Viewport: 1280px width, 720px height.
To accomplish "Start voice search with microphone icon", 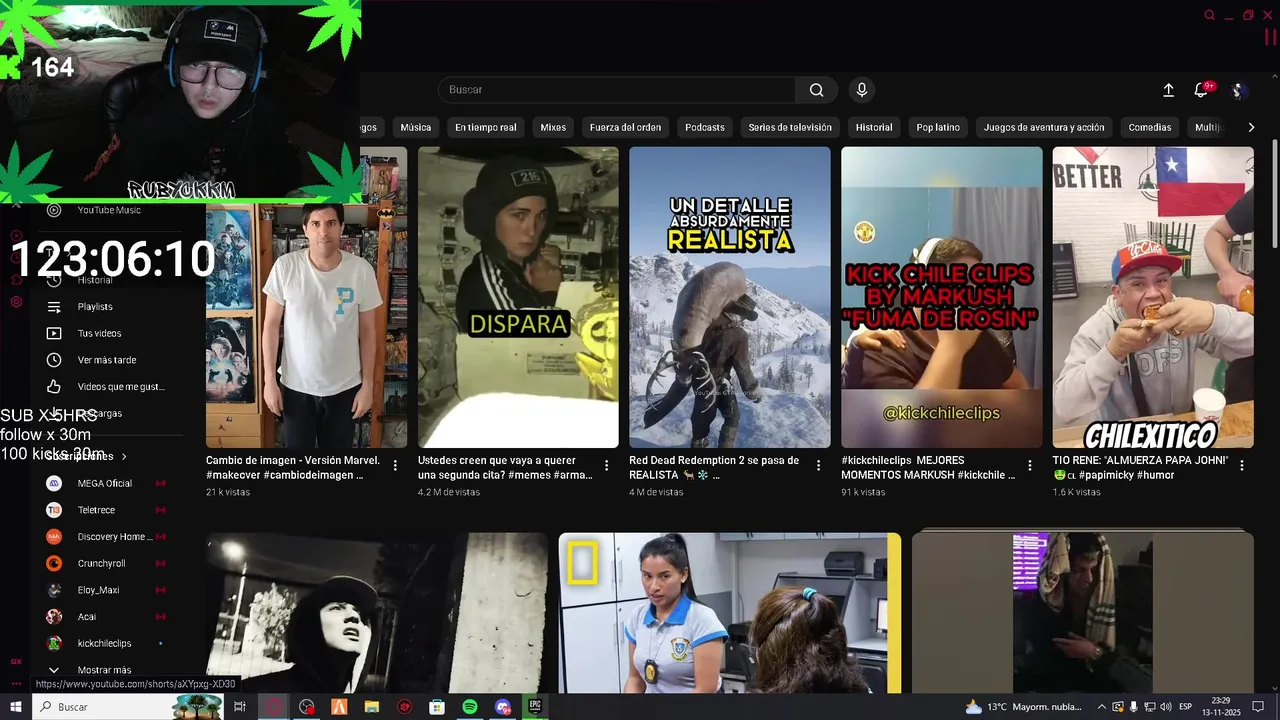I will point(862,90).
